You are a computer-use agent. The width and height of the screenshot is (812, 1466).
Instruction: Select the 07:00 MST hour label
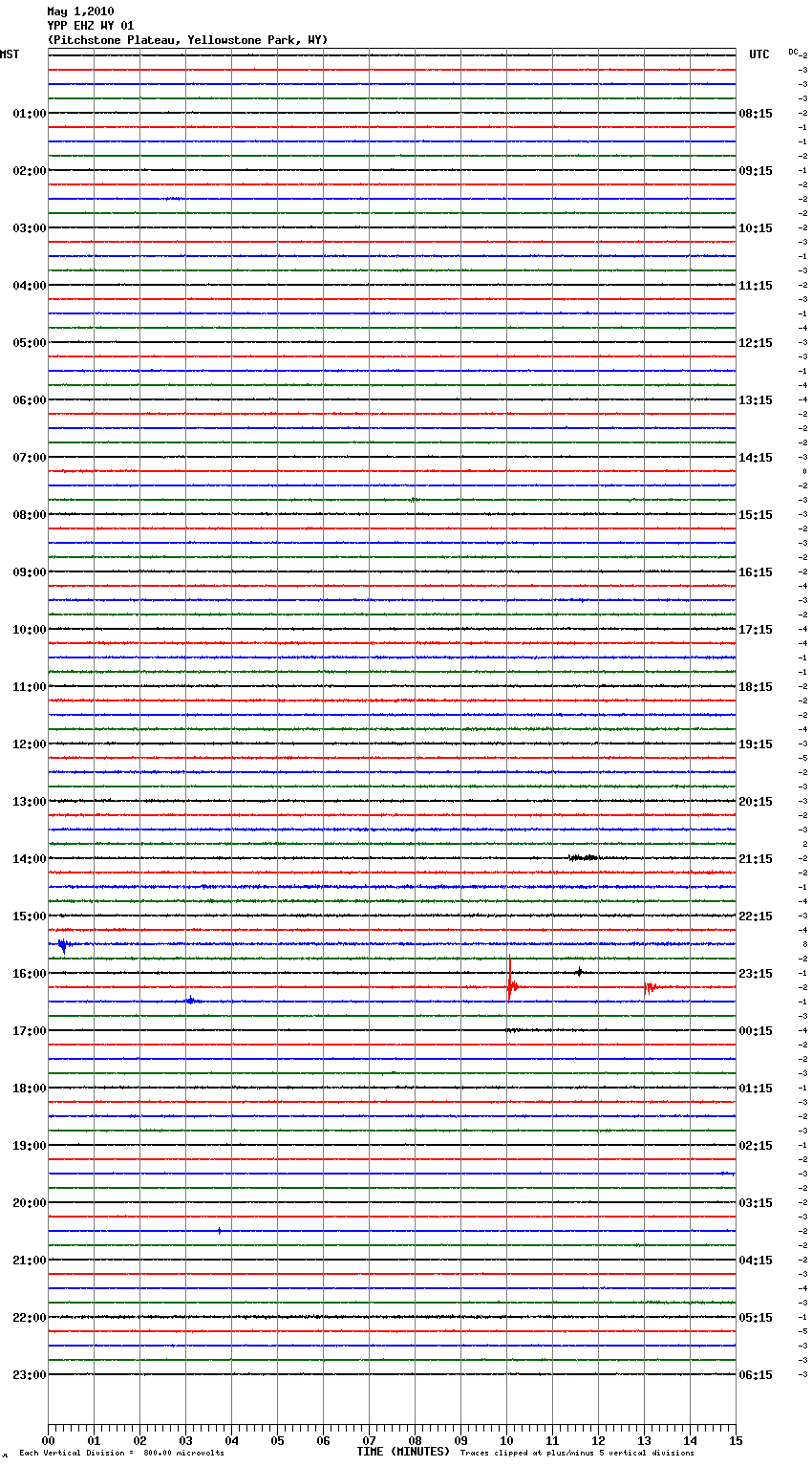(30, 458)
